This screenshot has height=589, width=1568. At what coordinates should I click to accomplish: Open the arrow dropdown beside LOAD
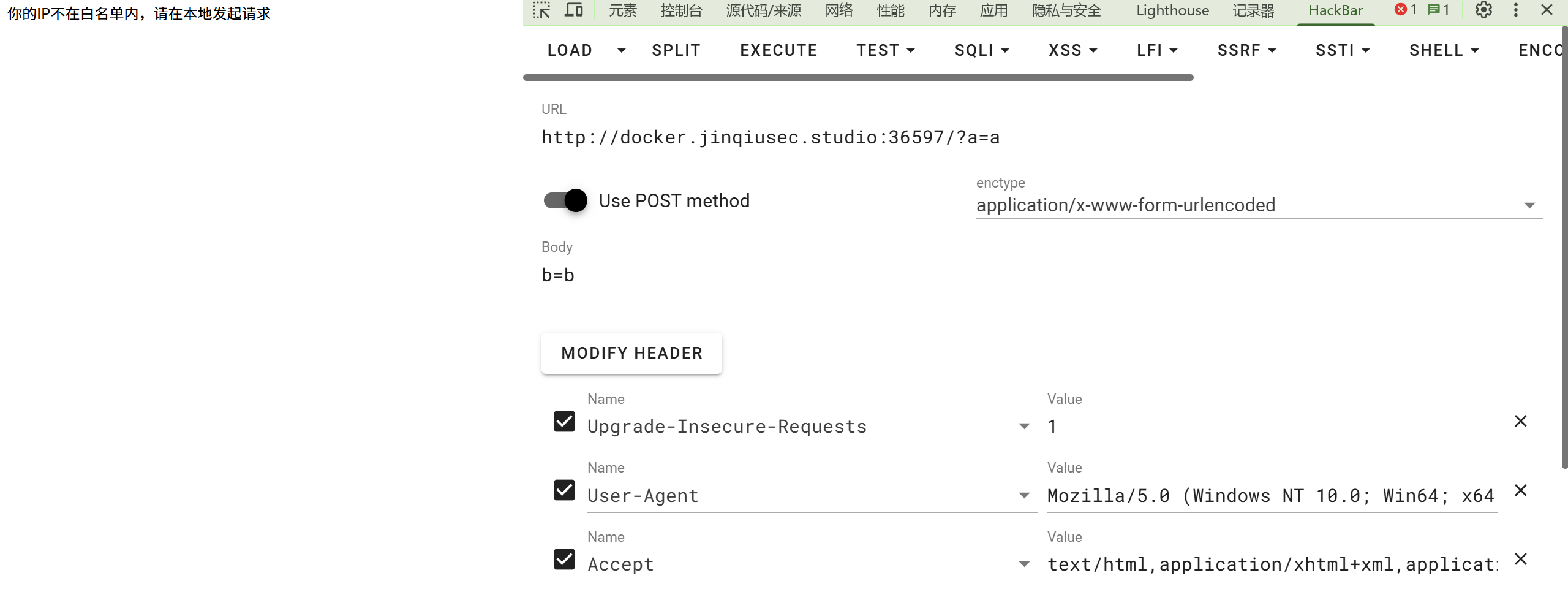pos(621,50)
